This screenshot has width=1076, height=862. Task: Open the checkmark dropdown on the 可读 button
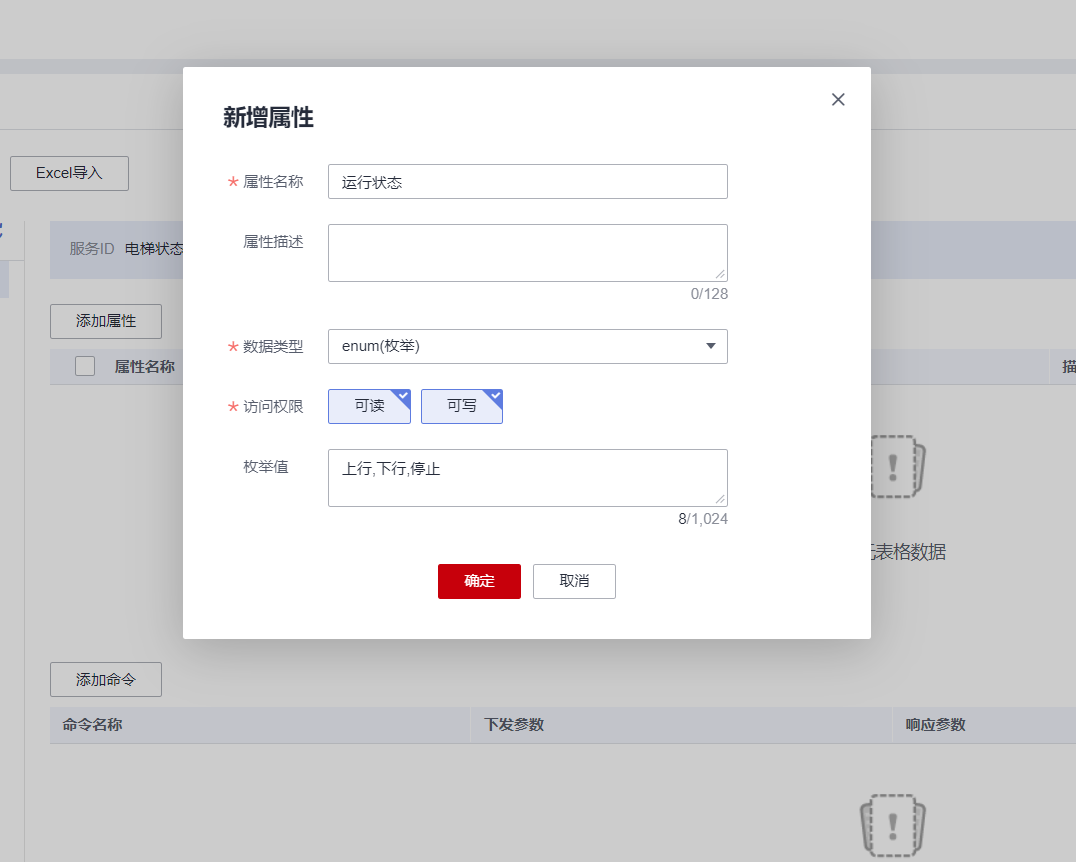(x=404, y=396)
